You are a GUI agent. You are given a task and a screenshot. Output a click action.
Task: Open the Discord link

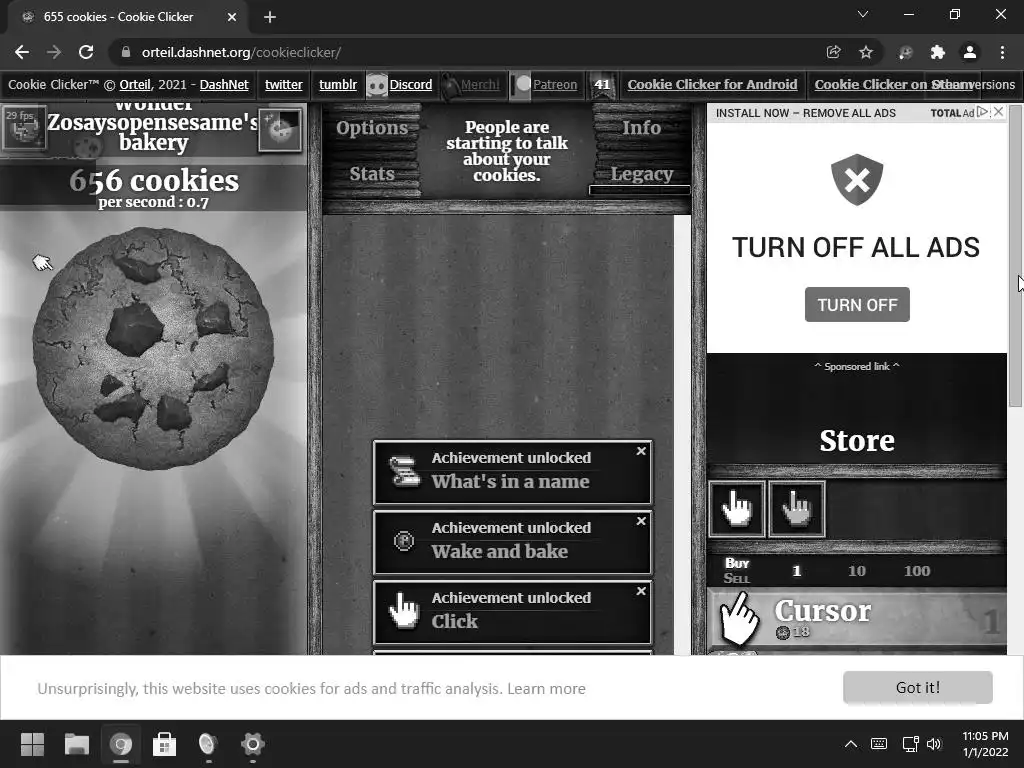[411, 84]
